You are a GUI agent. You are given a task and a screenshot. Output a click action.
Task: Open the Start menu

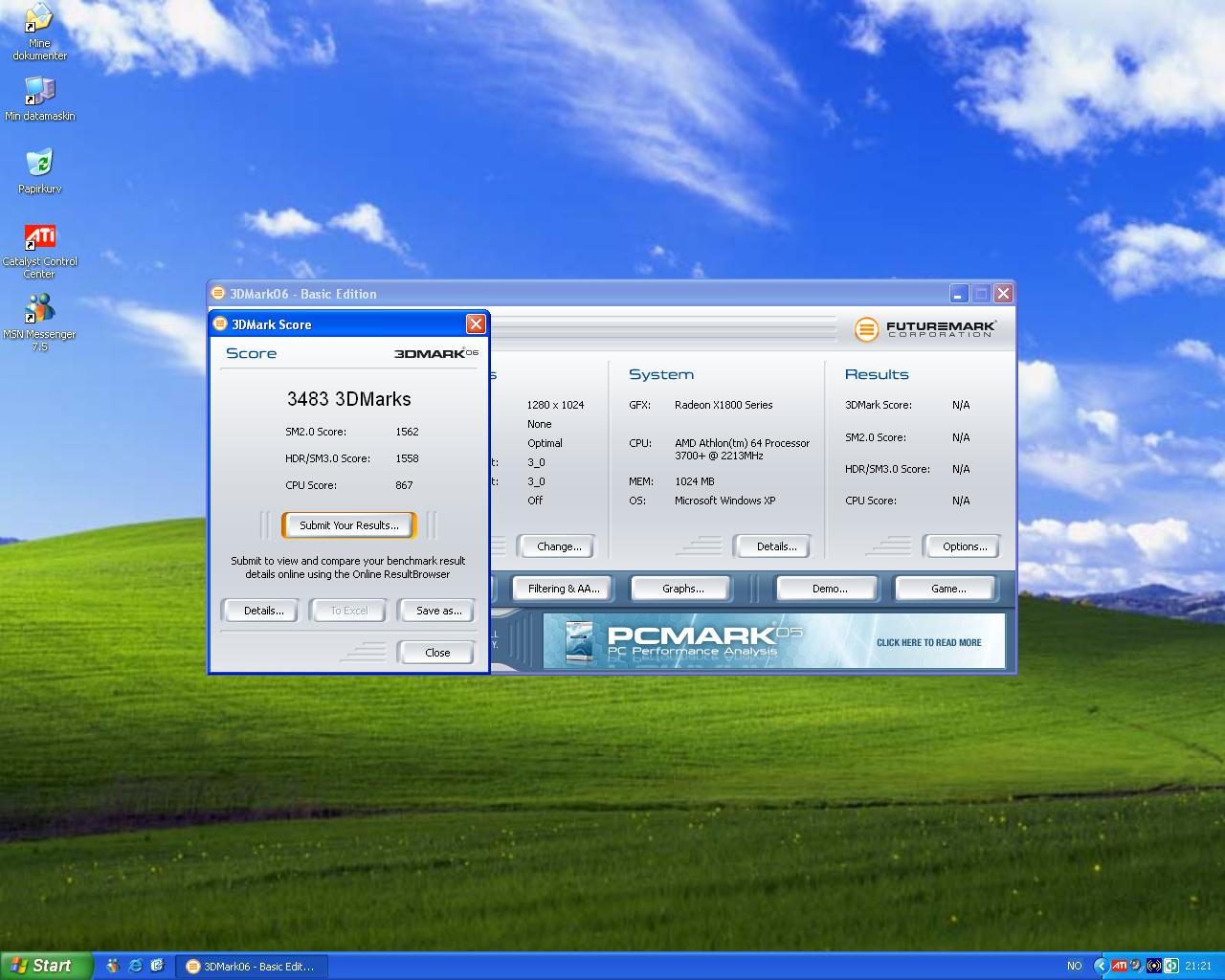[x=46, y=966]
